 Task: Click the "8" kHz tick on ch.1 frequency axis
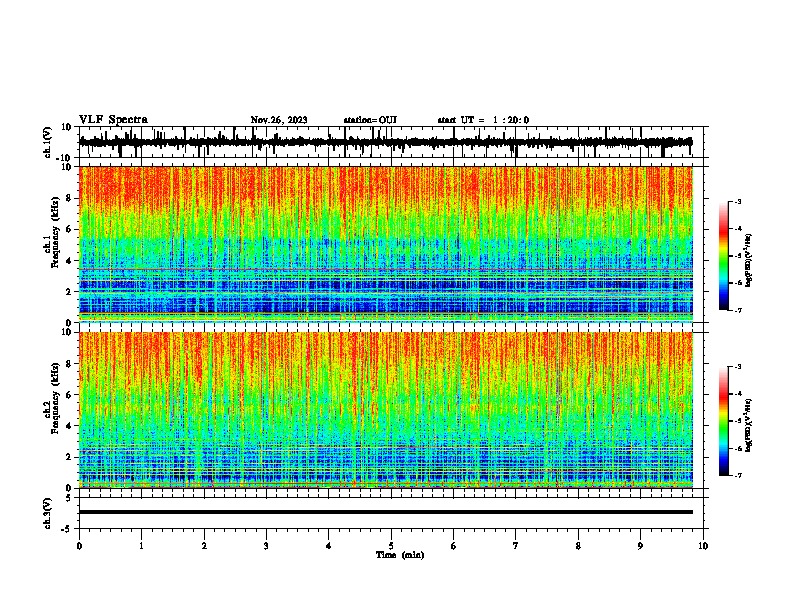[x=70, y=198]
